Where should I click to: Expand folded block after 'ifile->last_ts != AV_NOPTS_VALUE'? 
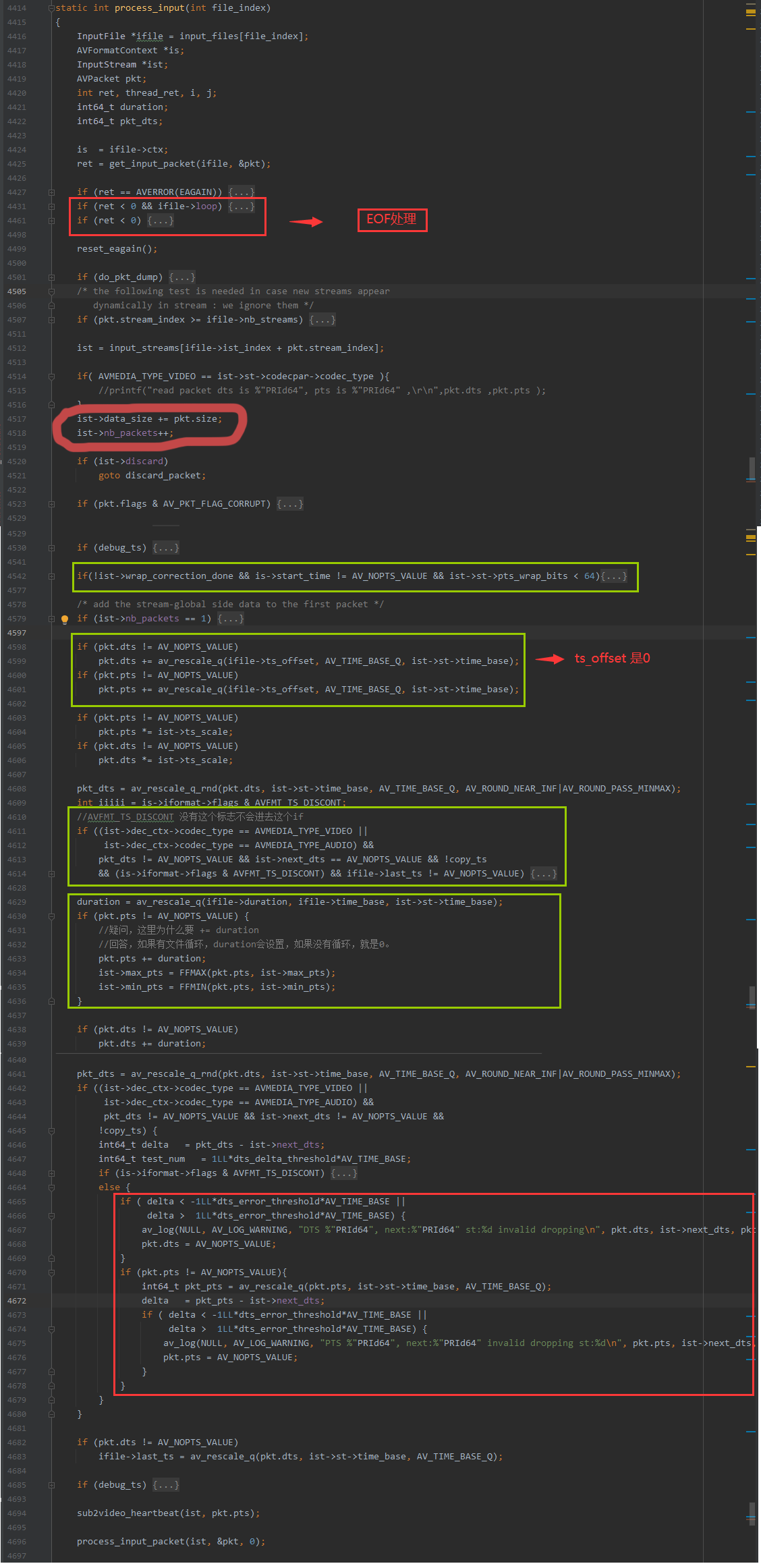pos(544,874)
